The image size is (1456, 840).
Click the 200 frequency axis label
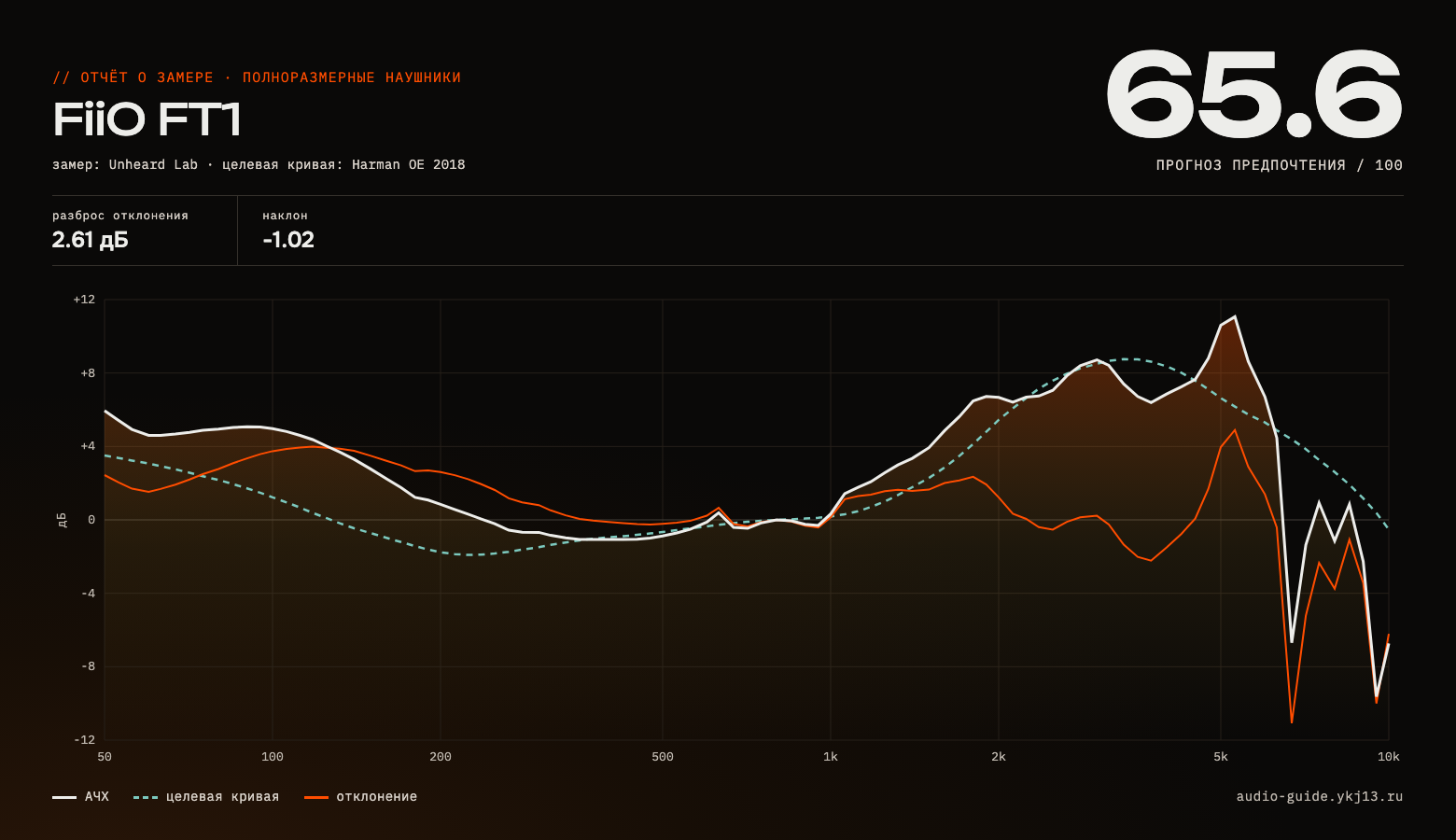coord(441,757)
